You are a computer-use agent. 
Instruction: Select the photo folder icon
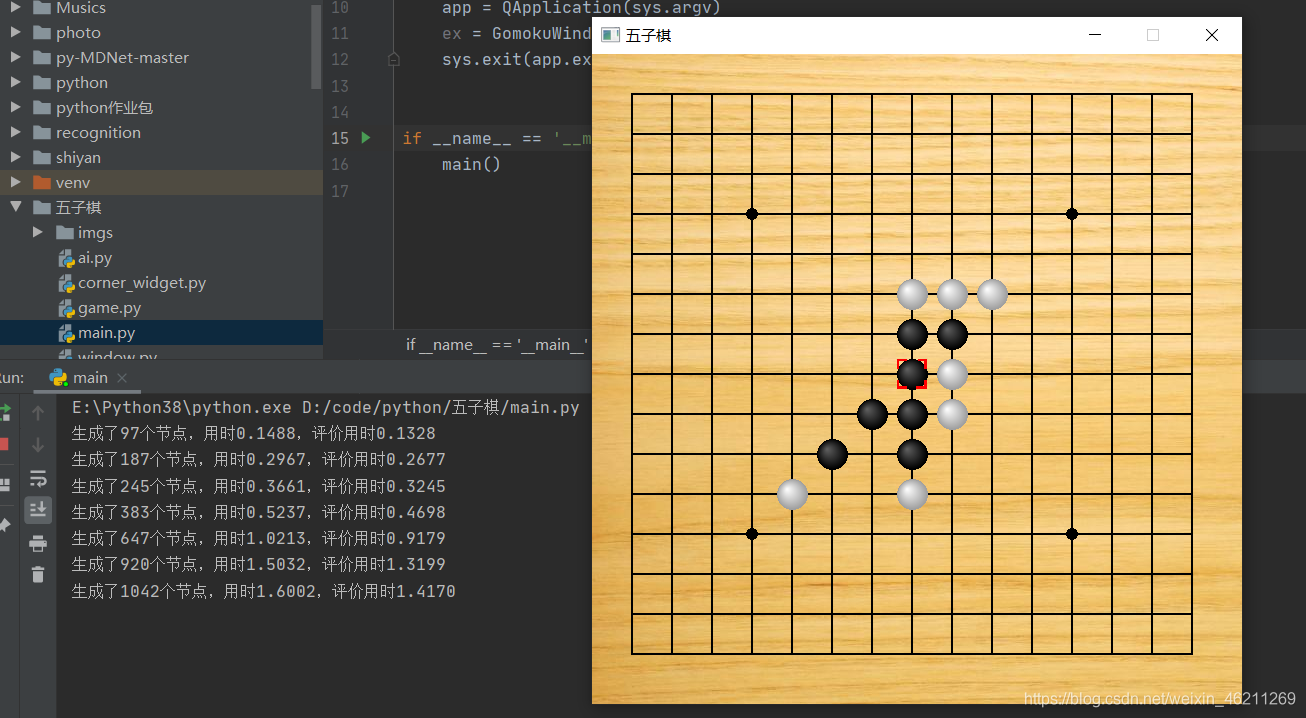point(41,33)
